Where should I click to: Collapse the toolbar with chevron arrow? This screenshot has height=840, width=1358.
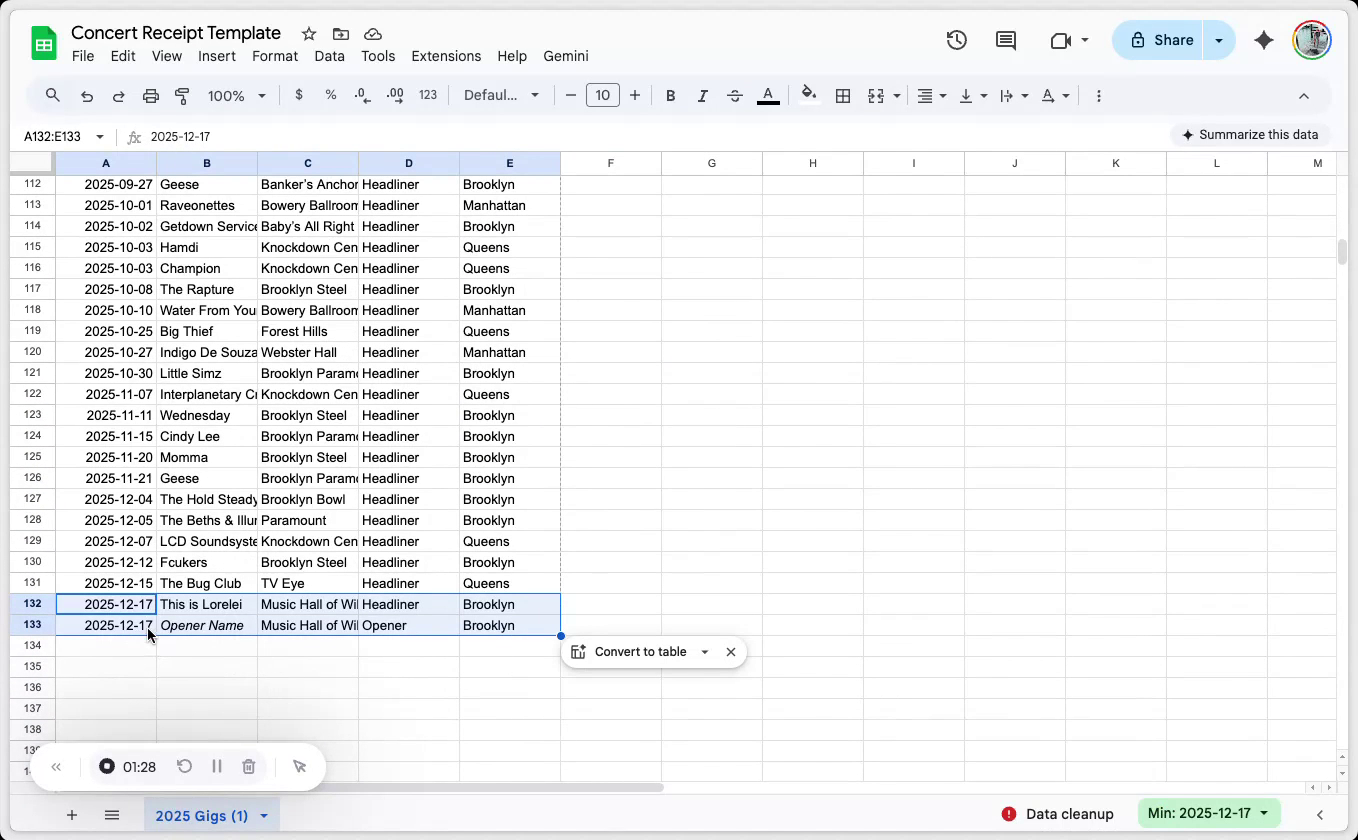point(1304,96)
